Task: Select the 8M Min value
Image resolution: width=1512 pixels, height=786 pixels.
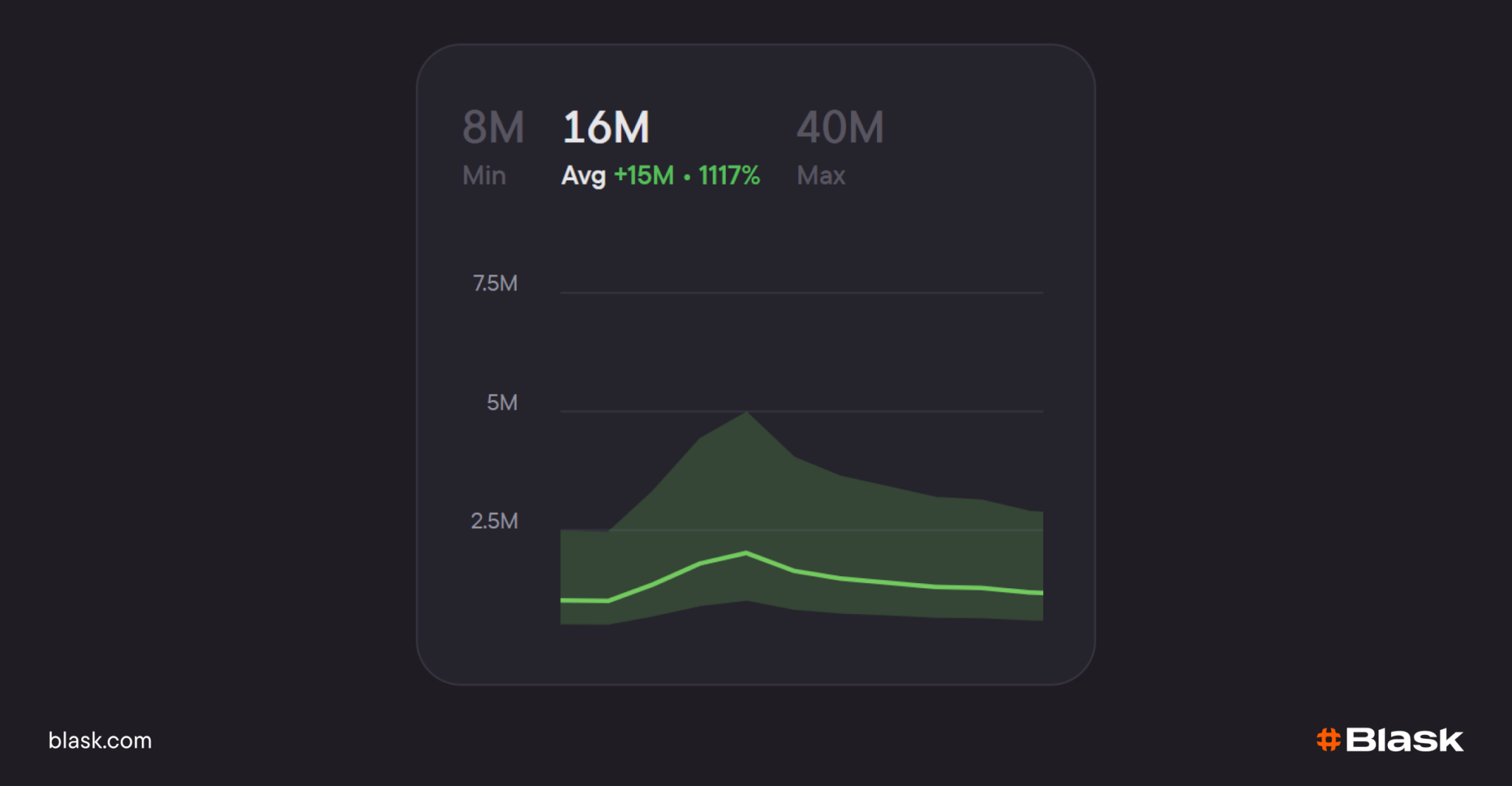Action: click(493, 127)
